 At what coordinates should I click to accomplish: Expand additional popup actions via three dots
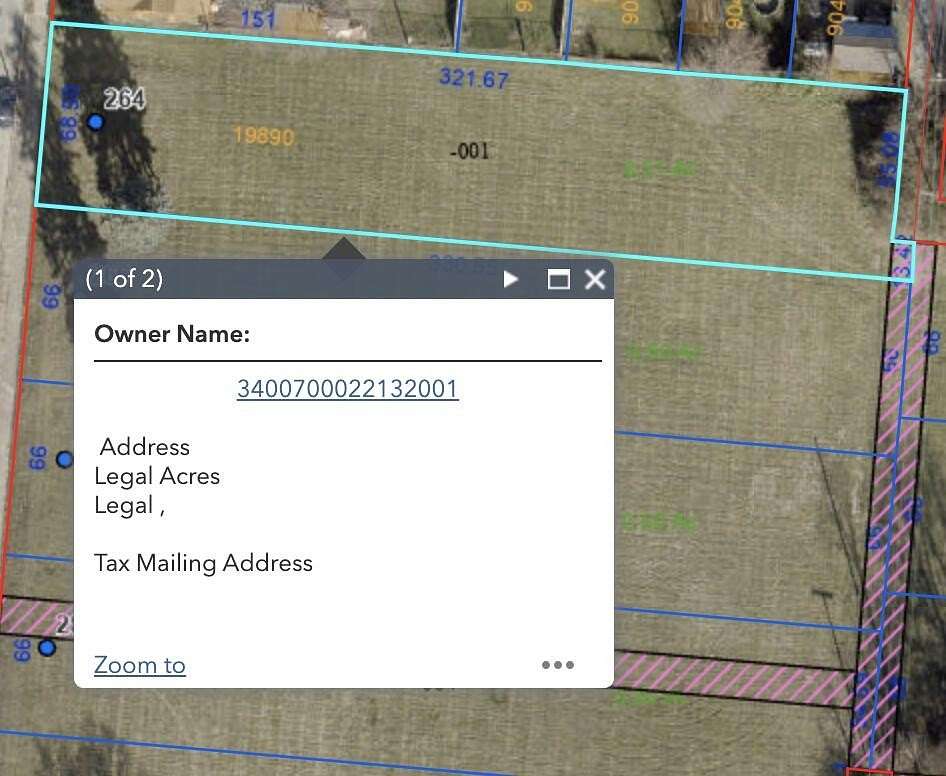click(557, 664)
